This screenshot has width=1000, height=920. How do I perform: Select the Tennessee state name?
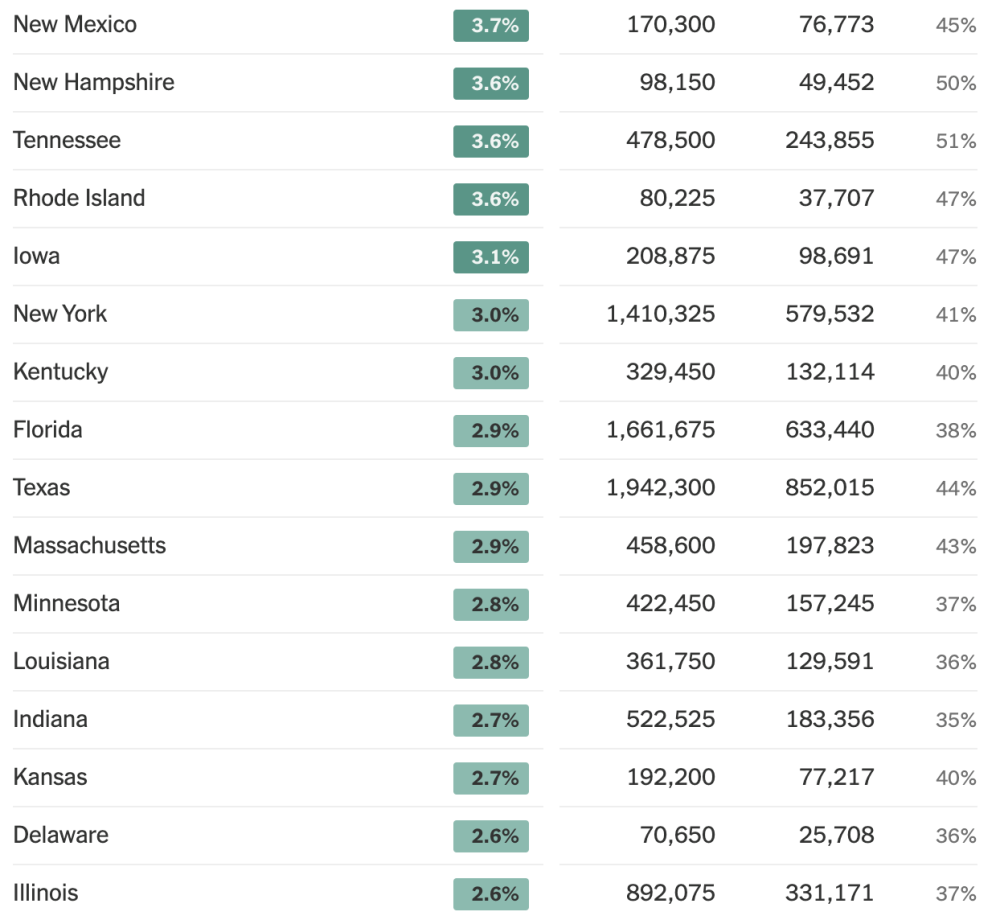pyautogui.click(x=67, y=140)
